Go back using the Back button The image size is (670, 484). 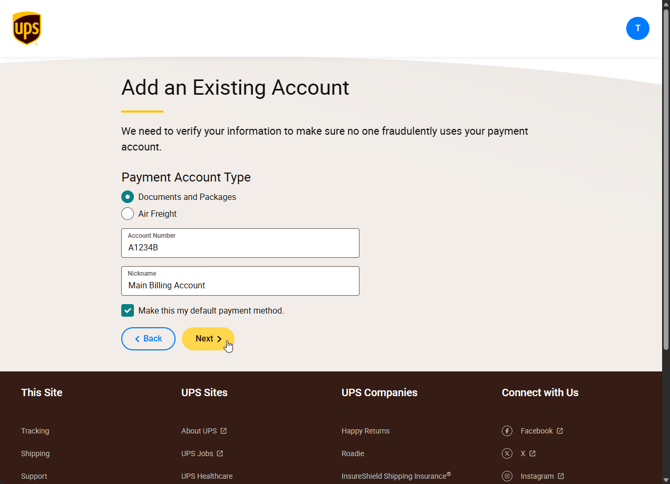point(148,339)
